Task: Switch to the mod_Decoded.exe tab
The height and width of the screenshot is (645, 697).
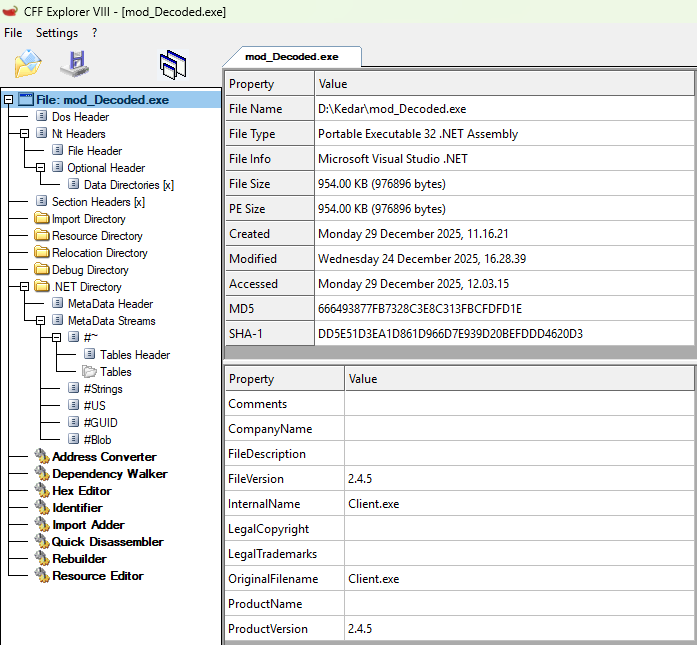Action: [x=291, y=57]
